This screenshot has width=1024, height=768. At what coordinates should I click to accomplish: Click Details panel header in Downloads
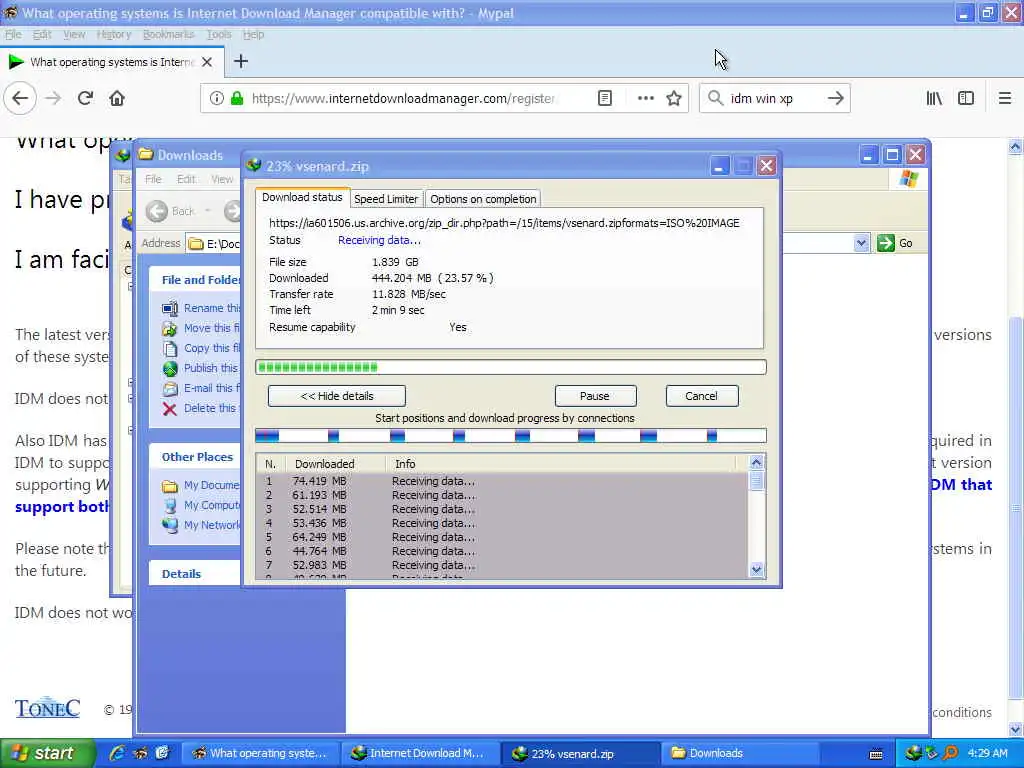[195, 574]
